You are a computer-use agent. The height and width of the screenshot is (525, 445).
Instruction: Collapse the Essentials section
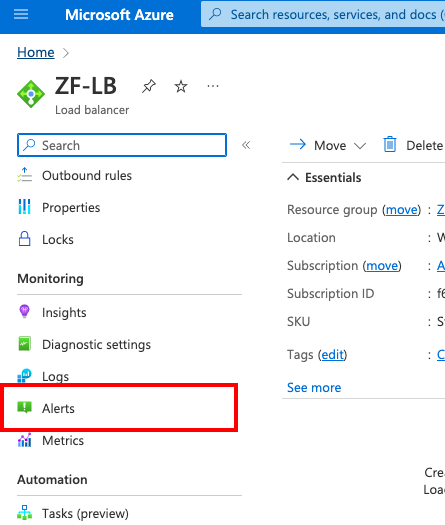point(293,177)
